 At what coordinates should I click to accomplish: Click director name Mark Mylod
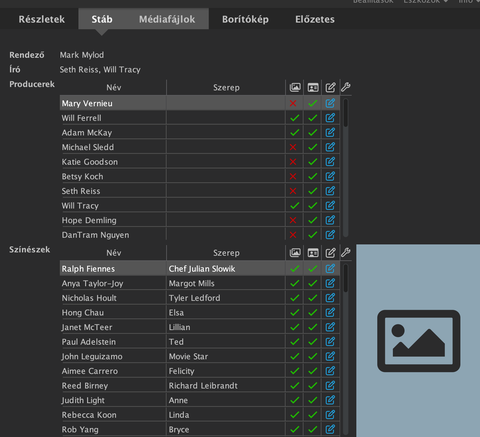coord(82,55)
